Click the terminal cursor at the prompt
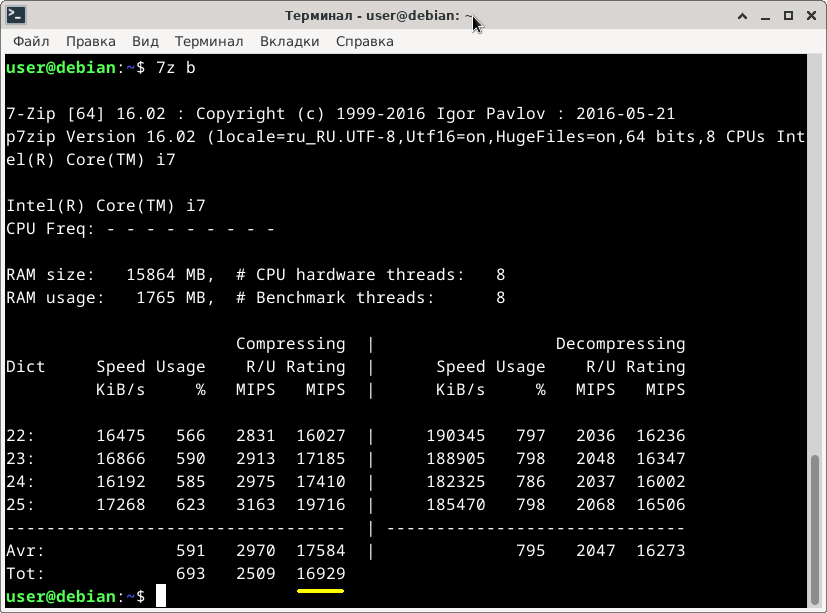 pos(161,596)
